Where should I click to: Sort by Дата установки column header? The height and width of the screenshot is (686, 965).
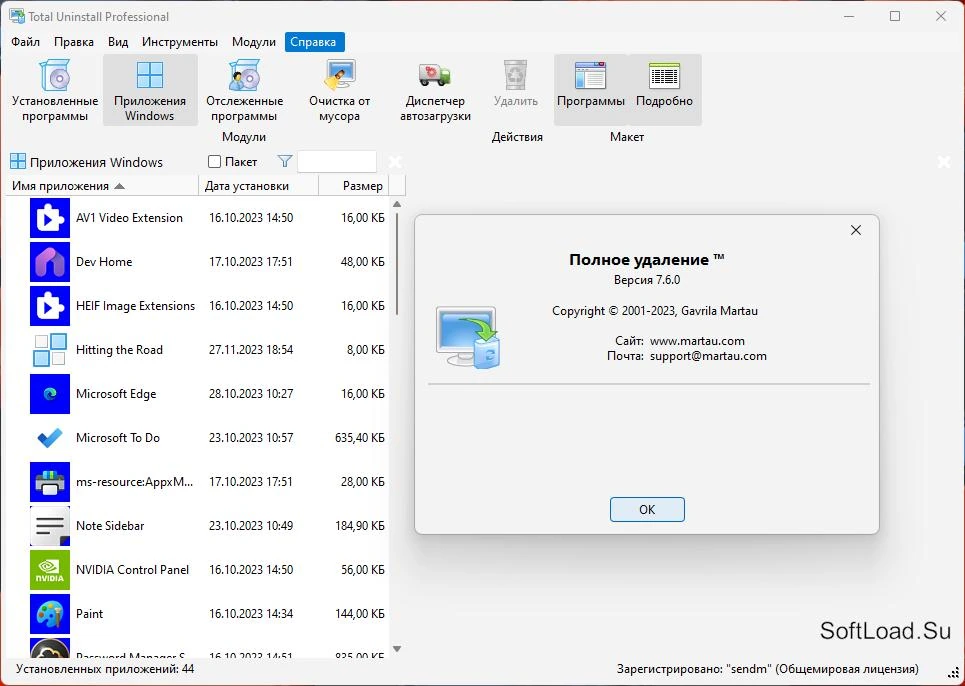tap(258, 186)
